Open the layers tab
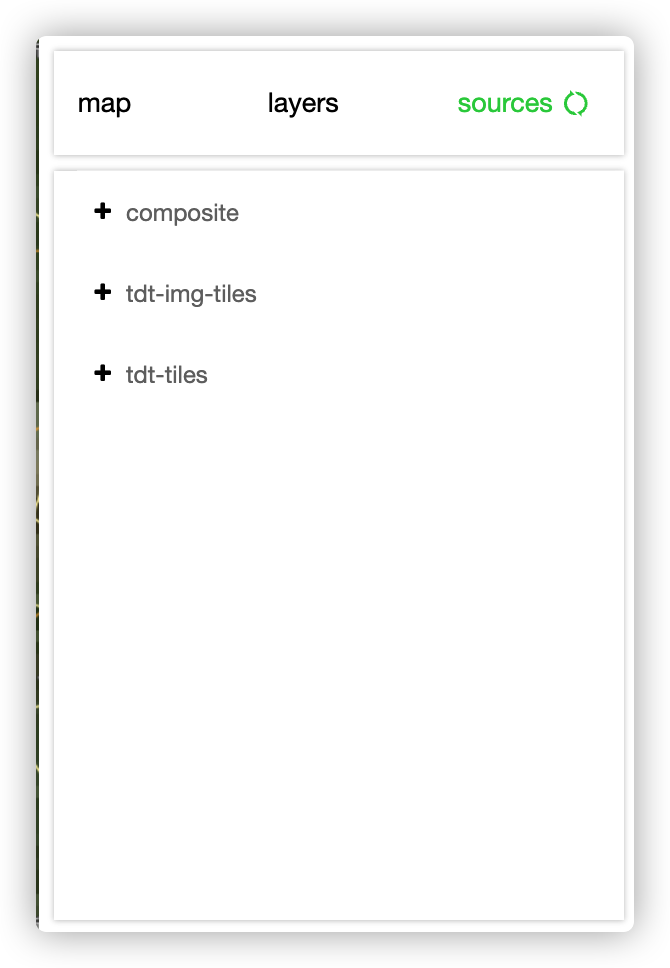The image size is (670, 968). pos(303,104)
